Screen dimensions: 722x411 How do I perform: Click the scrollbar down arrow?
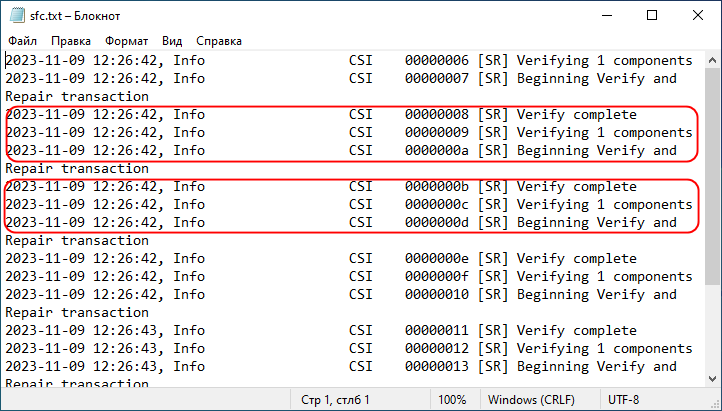pos(712,379)
